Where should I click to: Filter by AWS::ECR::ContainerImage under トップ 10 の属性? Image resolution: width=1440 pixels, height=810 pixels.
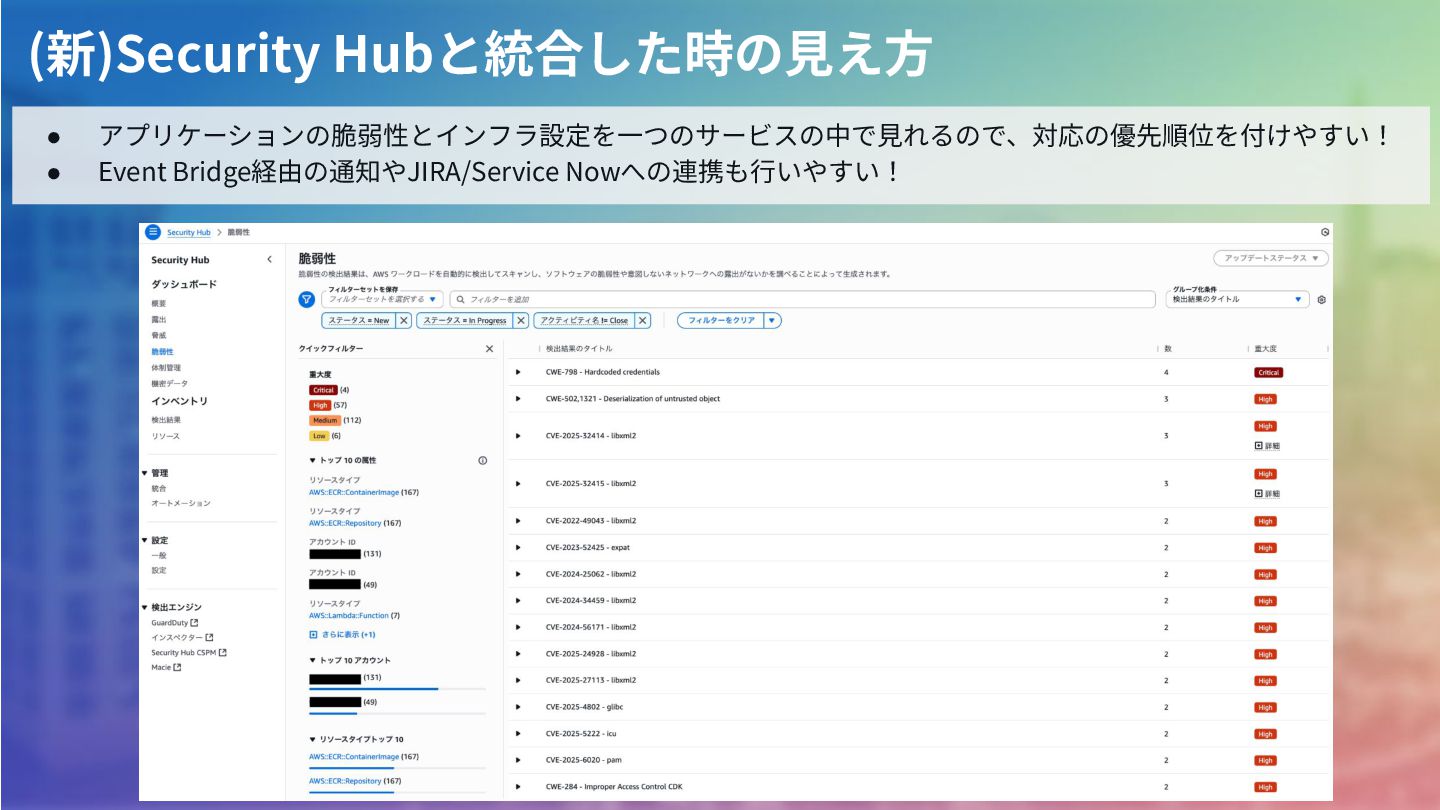(353, 492)
